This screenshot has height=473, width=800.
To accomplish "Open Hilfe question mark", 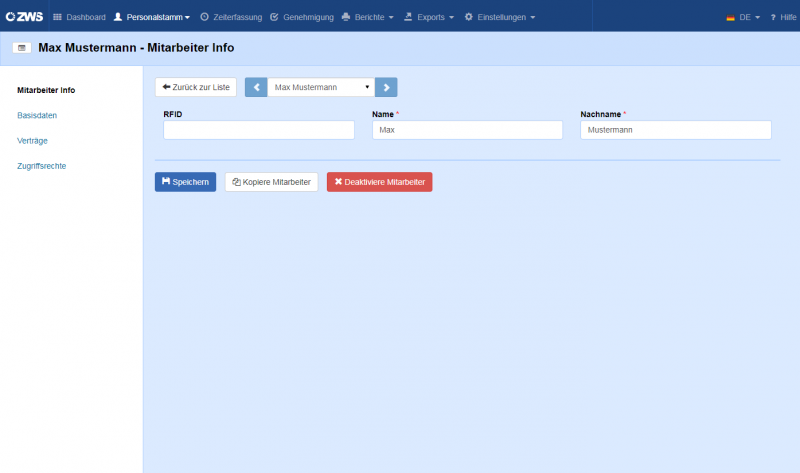I will 783,17.
